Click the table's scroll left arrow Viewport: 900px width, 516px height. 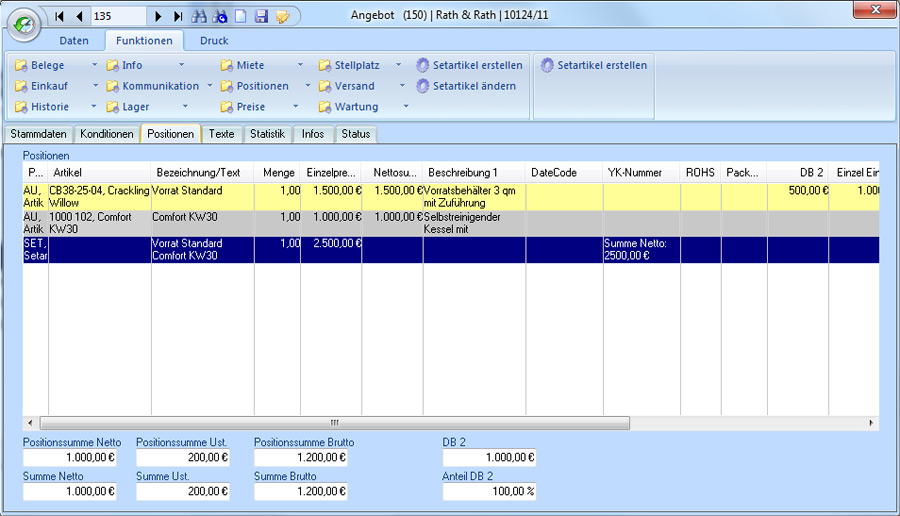tap(30, 423)
